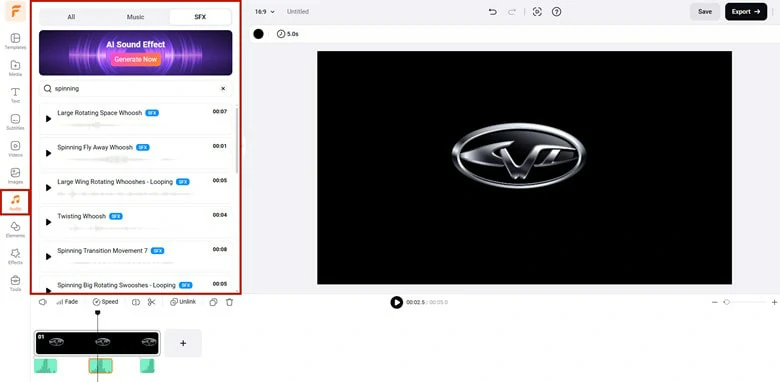
Task: Open the Media sidebar panel
Action: [15, 68]
